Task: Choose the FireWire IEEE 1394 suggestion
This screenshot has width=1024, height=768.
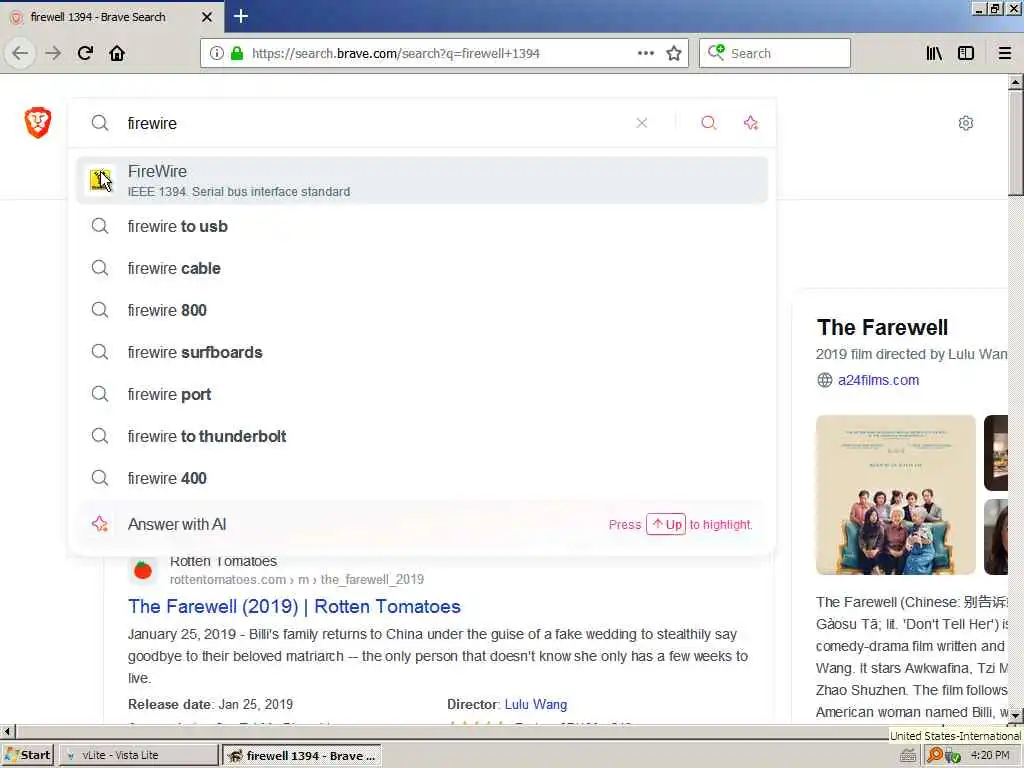Action: (x=422, y=180)
